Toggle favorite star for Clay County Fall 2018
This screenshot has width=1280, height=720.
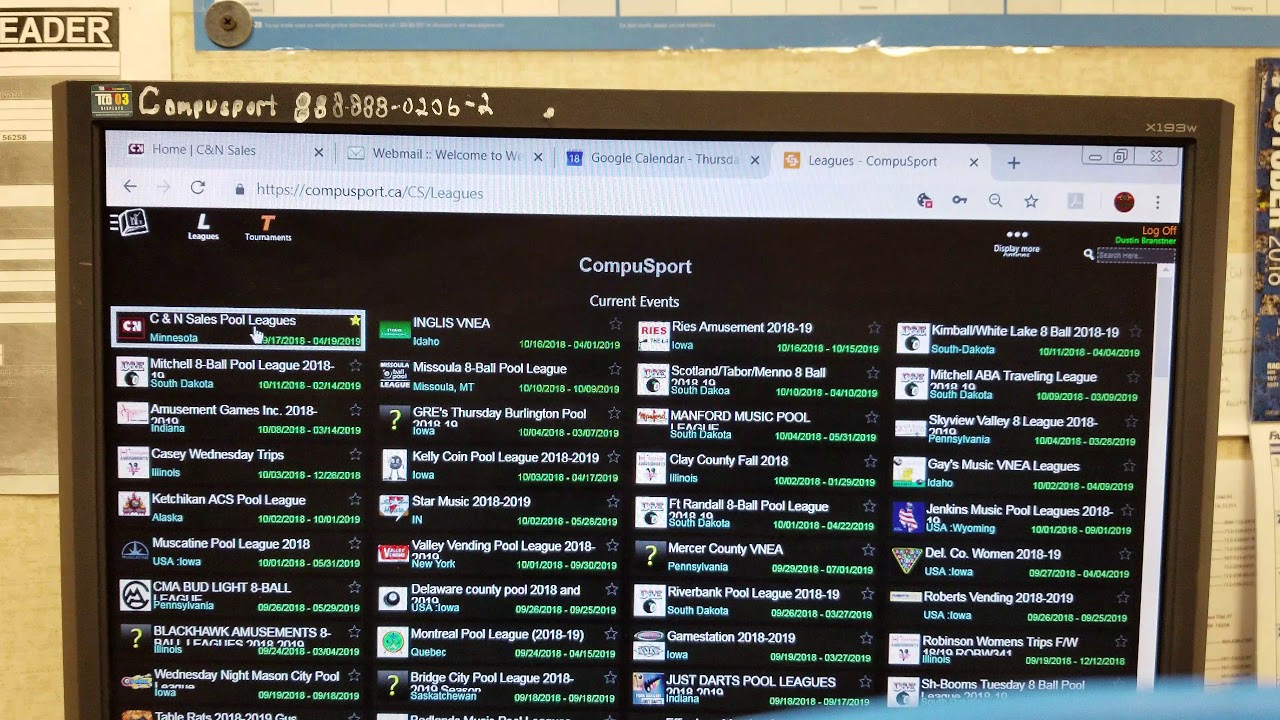point(870,462)
